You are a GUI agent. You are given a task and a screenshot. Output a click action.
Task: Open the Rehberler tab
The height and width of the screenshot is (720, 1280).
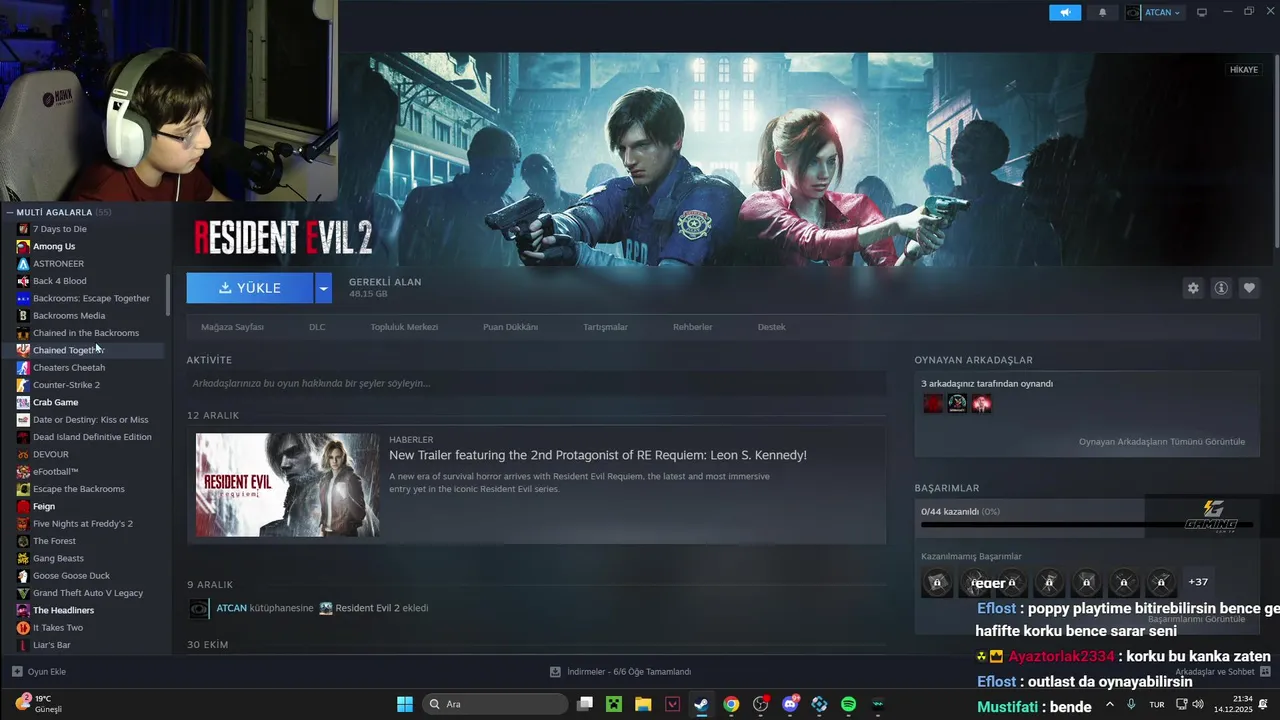click(x=692, y=327)
